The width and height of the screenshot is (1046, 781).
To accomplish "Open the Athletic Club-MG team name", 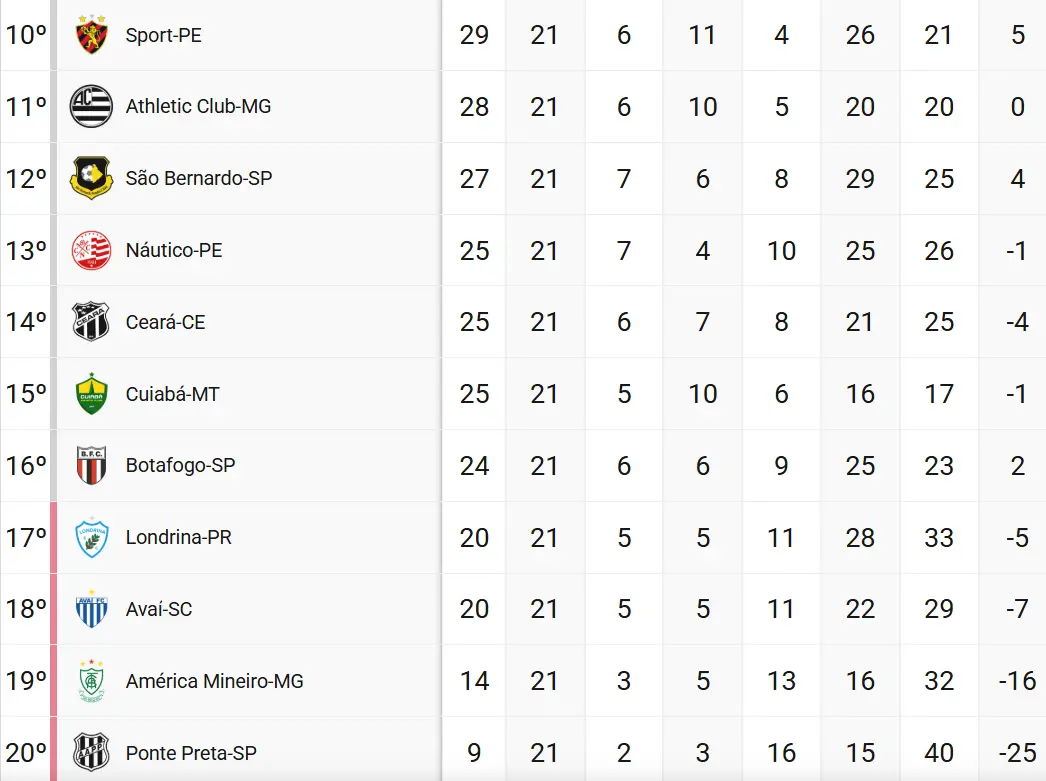I will 198,106.
